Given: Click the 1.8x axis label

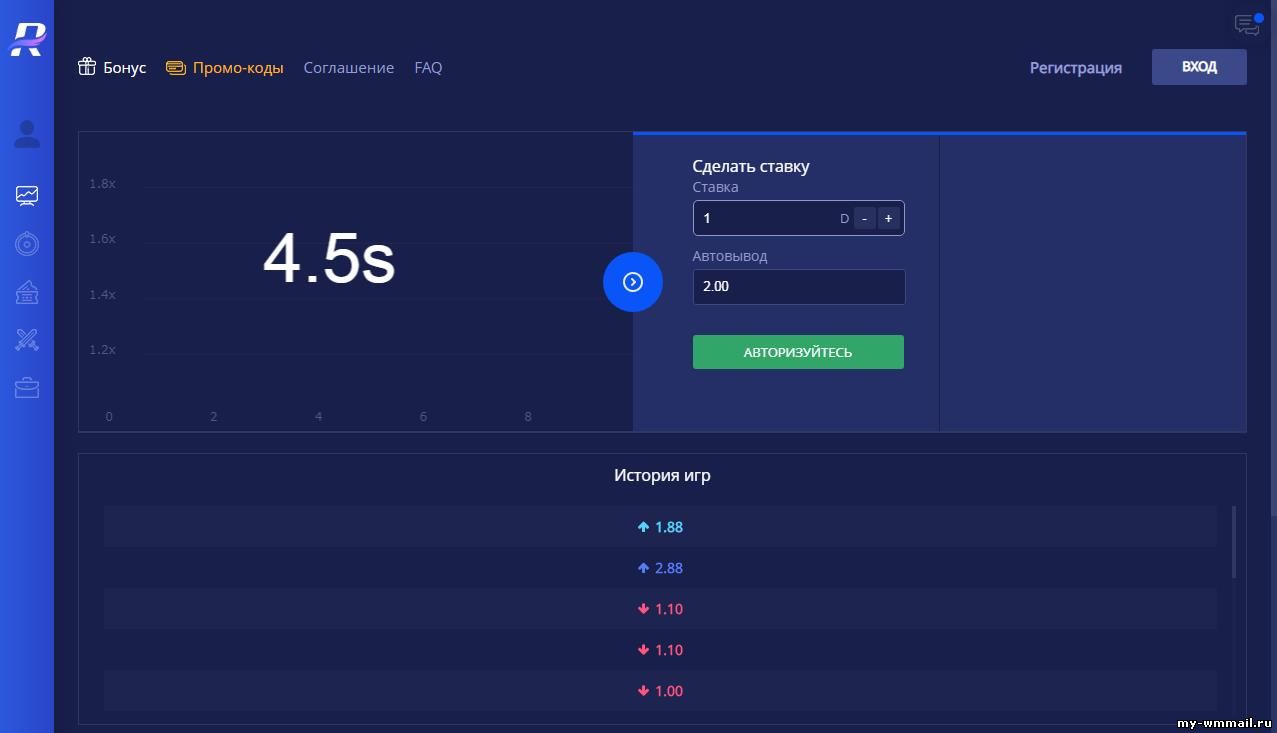Looking at the screenshot, I should pos(102,184).
